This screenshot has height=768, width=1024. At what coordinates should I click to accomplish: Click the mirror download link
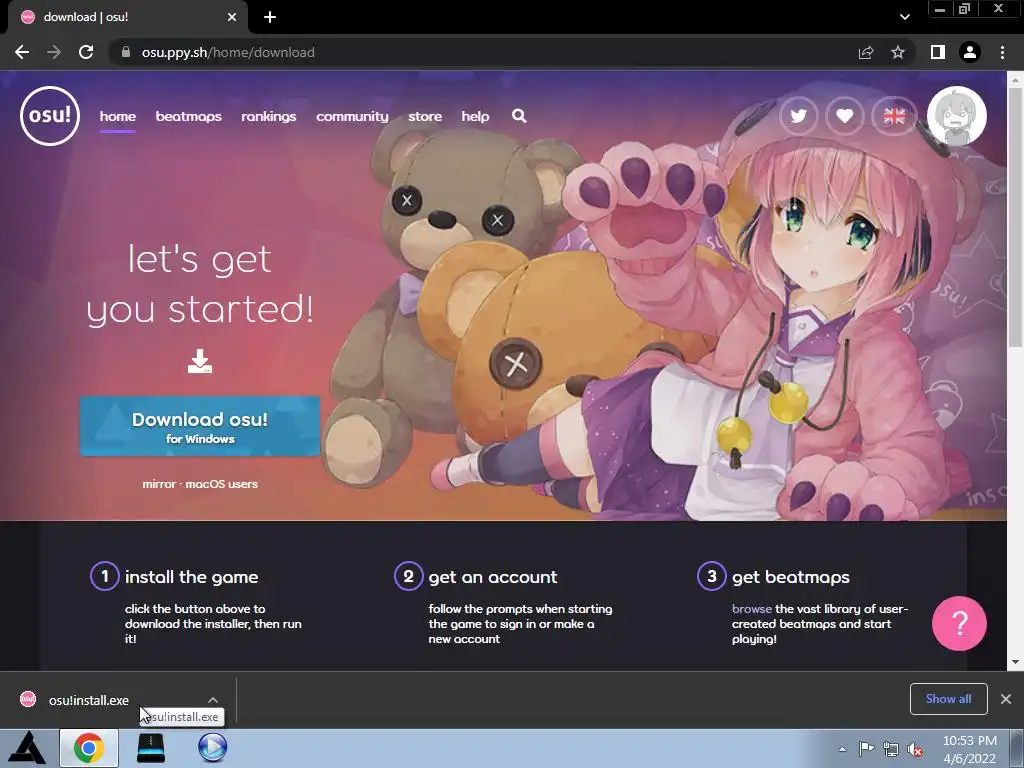pyautogui.click(x=159, y=484)
